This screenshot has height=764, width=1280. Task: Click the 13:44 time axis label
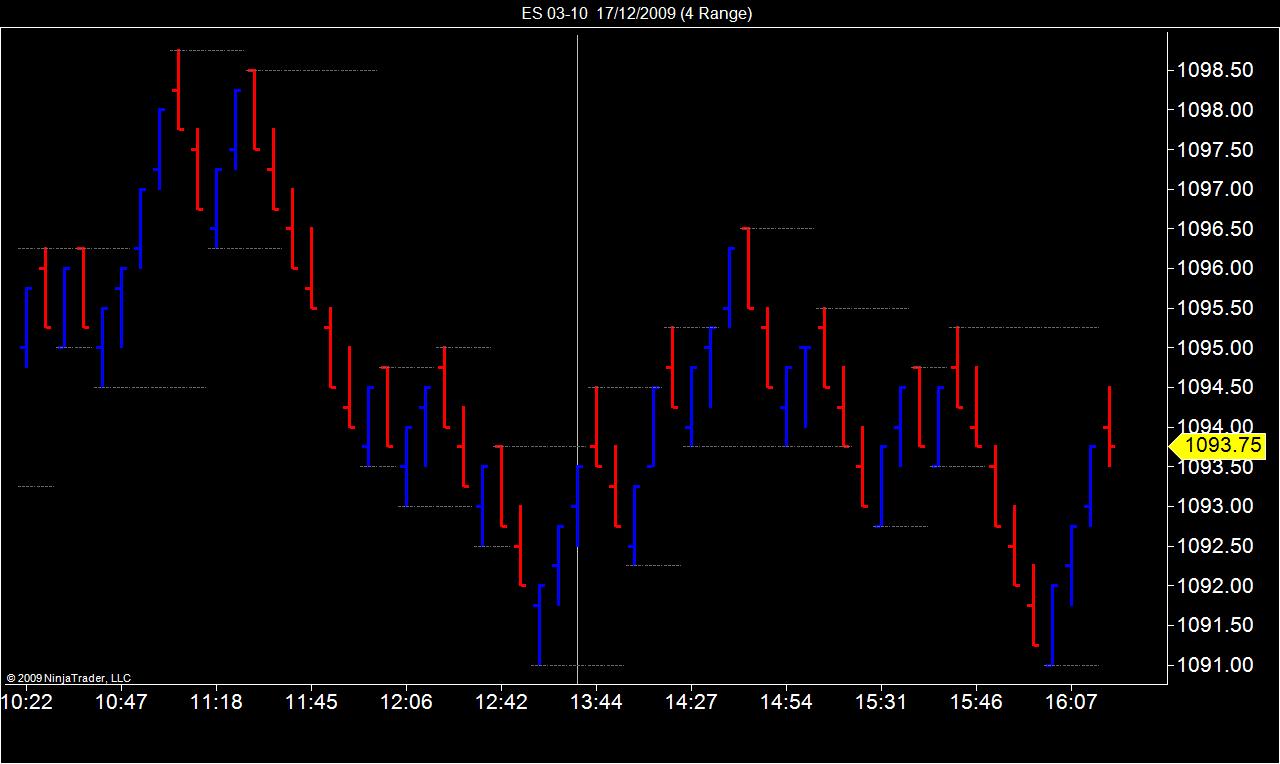coord(597,702)
